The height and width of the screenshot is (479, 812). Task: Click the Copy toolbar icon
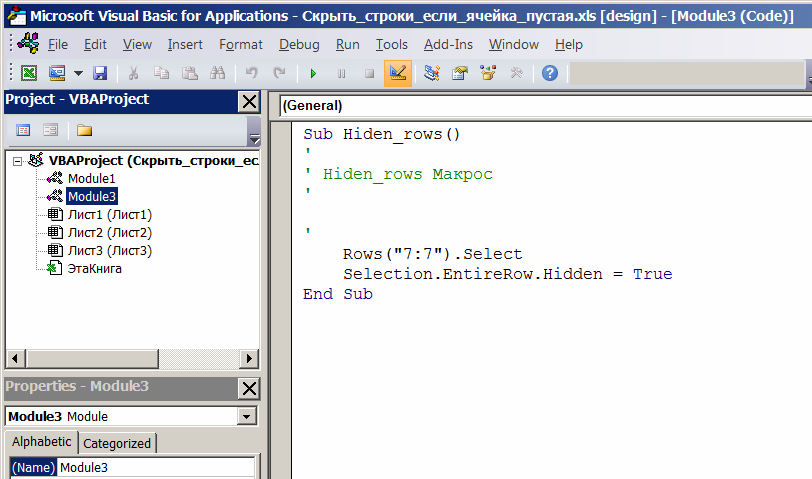point(162,73)
